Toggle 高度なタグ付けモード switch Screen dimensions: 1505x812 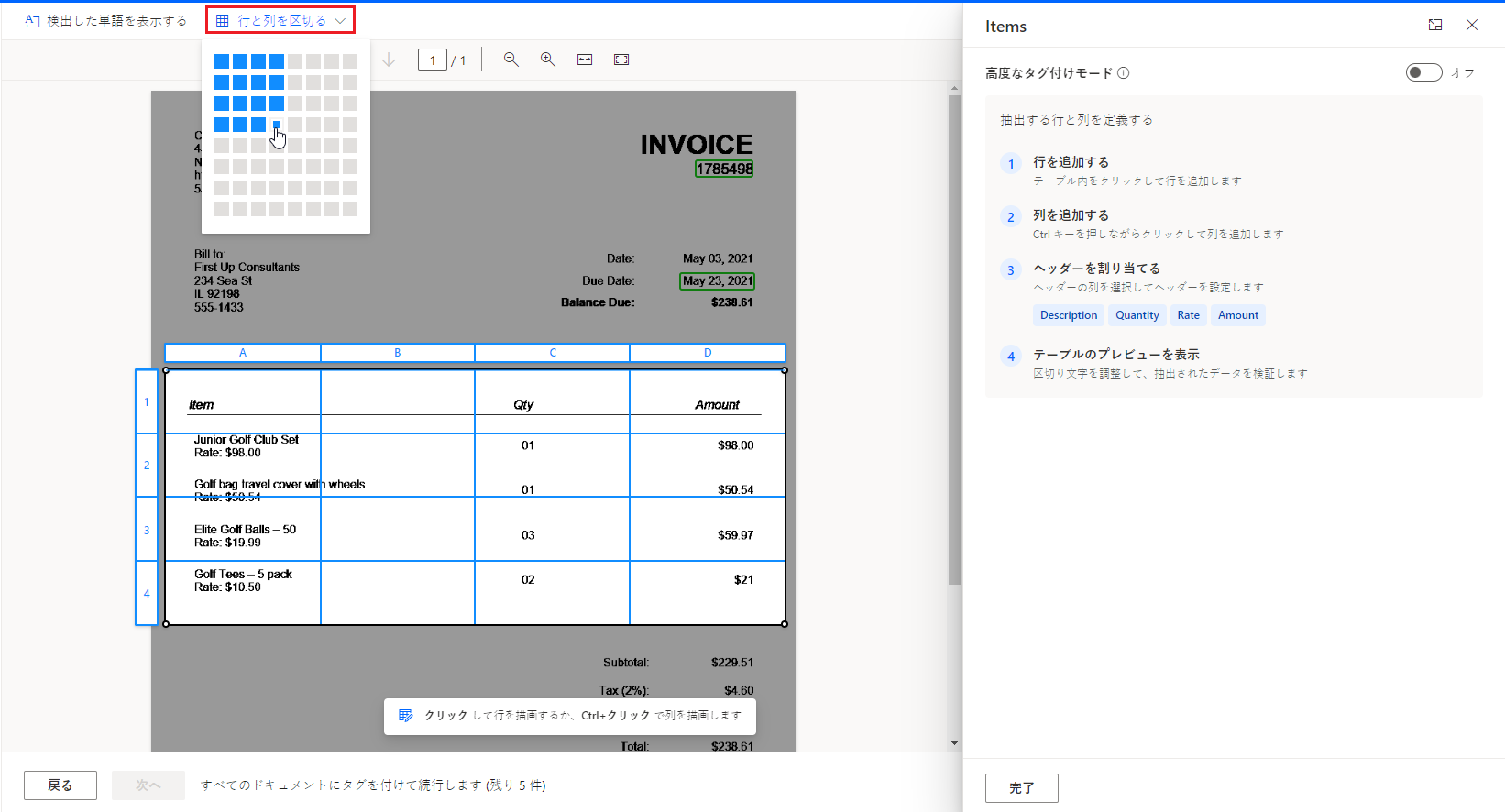coord(1424,72)
